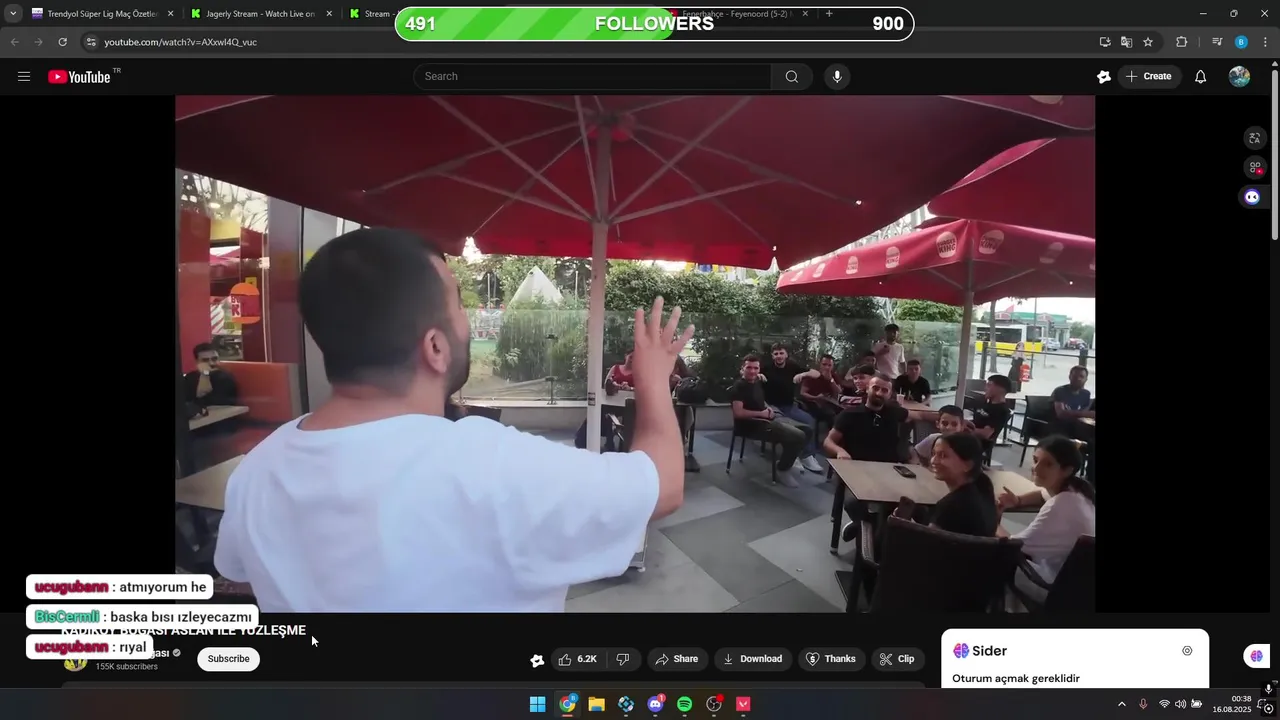1280x720 pixels.
Task: Install app icon in address bar
Action: [x=1105, y=42]
